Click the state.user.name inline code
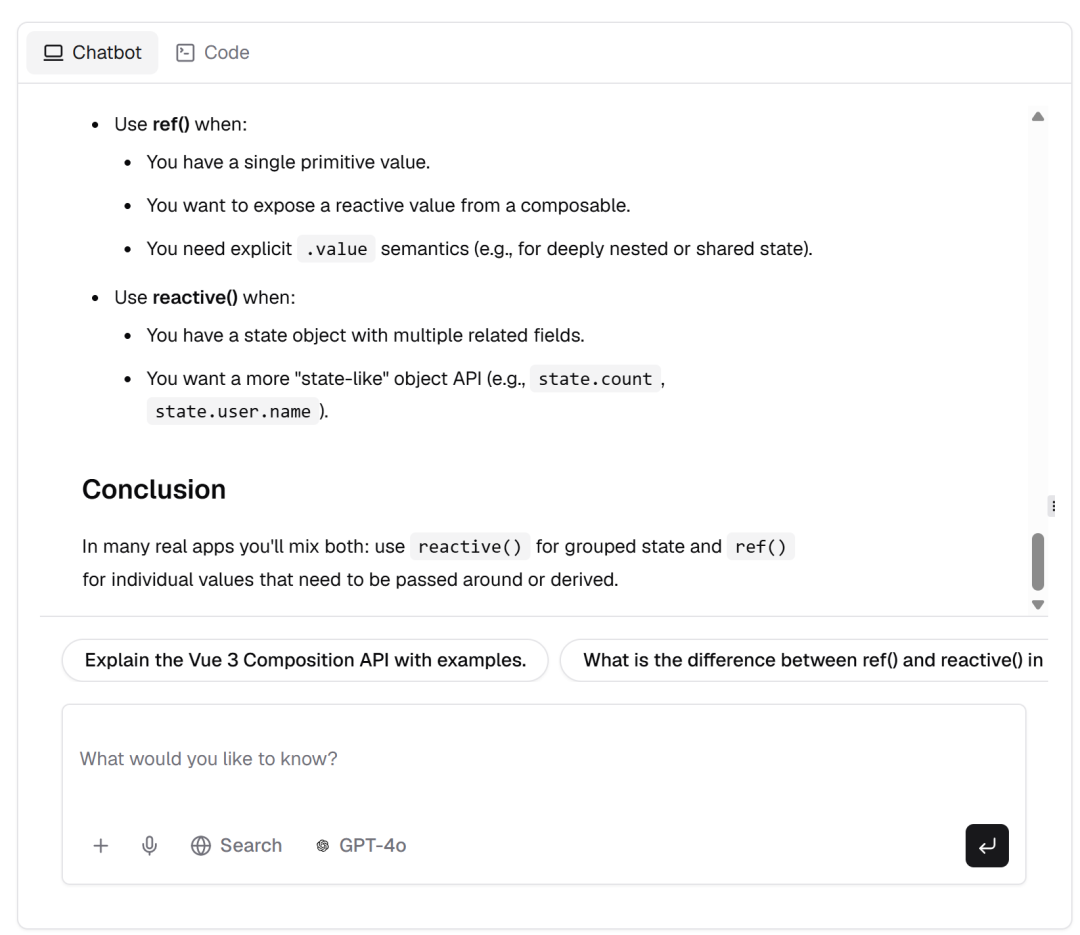This screenshot has height=935, width=1080. tap(233, 411)
